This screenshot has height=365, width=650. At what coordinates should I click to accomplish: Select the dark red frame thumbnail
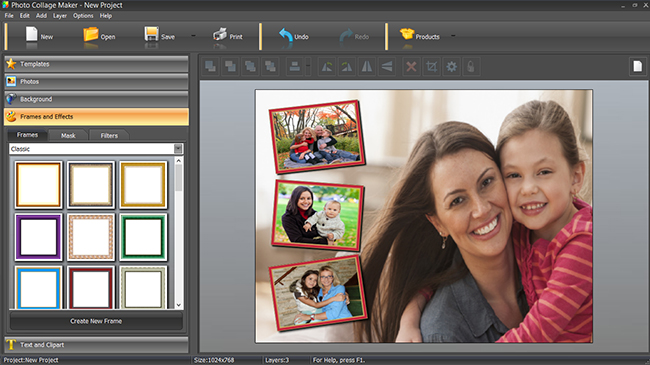click(91, 287)
